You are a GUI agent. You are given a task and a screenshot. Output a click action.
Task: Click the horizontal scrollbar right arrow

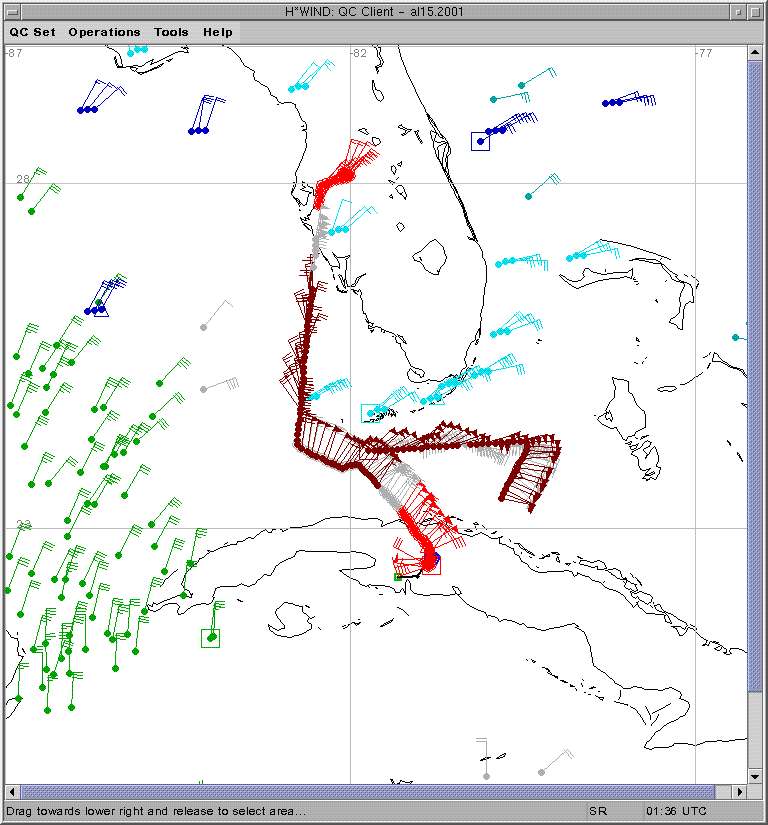(x=741, y=792)
